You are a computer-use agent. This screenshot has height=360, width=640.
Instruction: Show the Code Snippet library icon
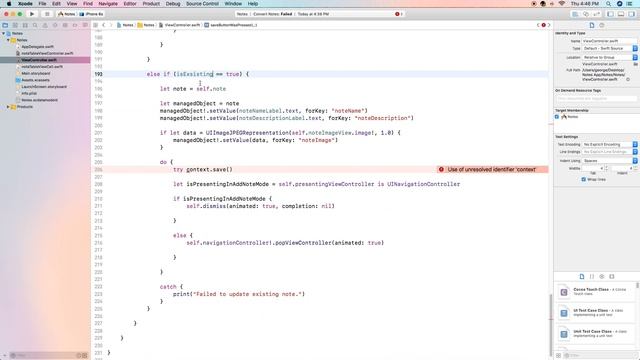[592, 276]
